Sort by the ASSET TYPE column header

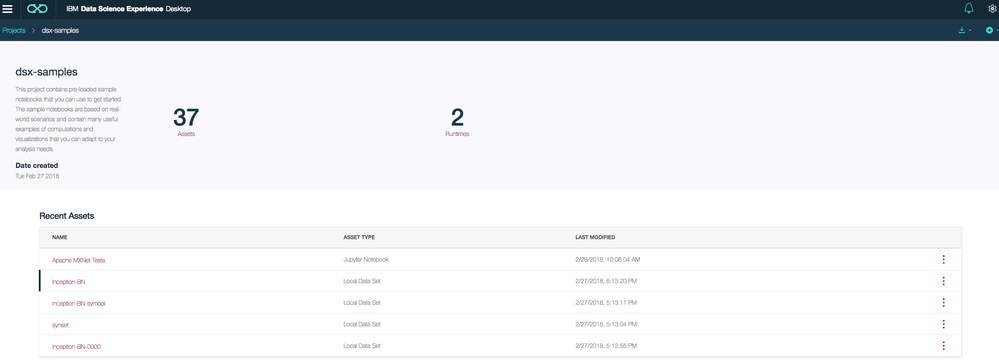(x=359, y=237)
